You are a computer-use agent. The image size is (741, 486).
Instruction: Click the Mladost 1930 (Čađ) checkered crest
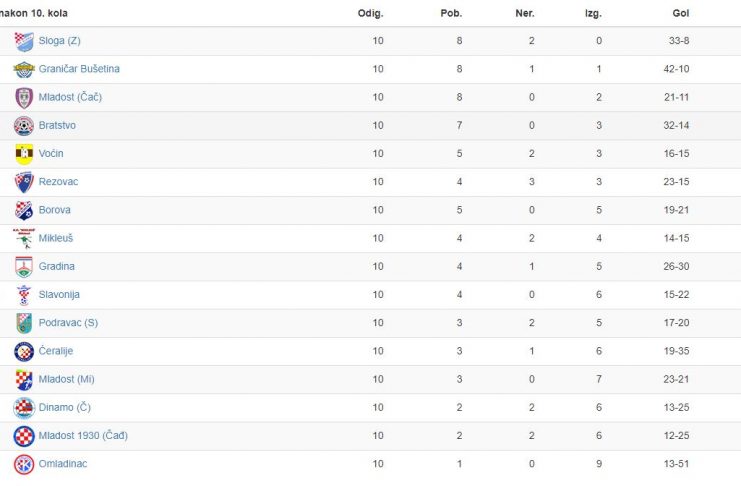(24, 436)
